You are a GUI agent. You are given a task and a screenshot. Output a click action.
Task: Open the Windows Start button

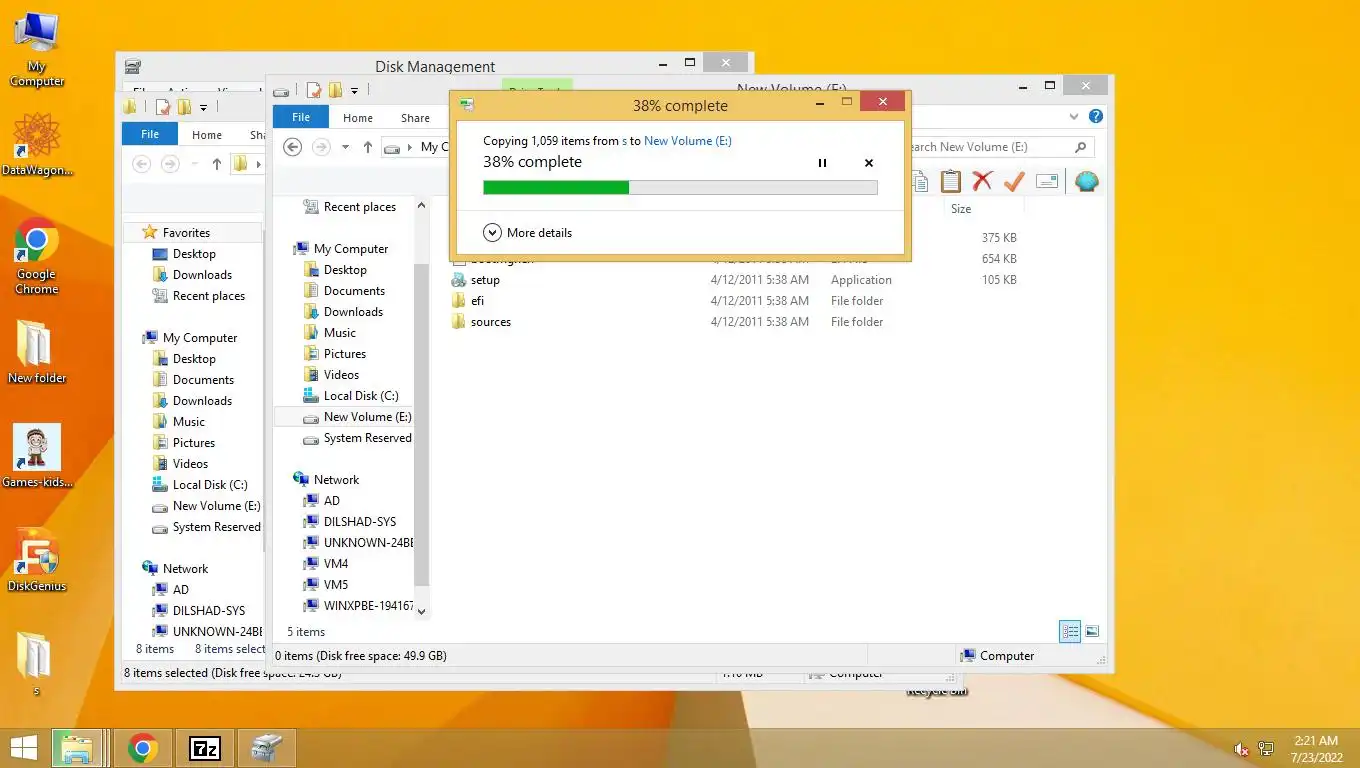pyautogui.click(x=24, y=748)
